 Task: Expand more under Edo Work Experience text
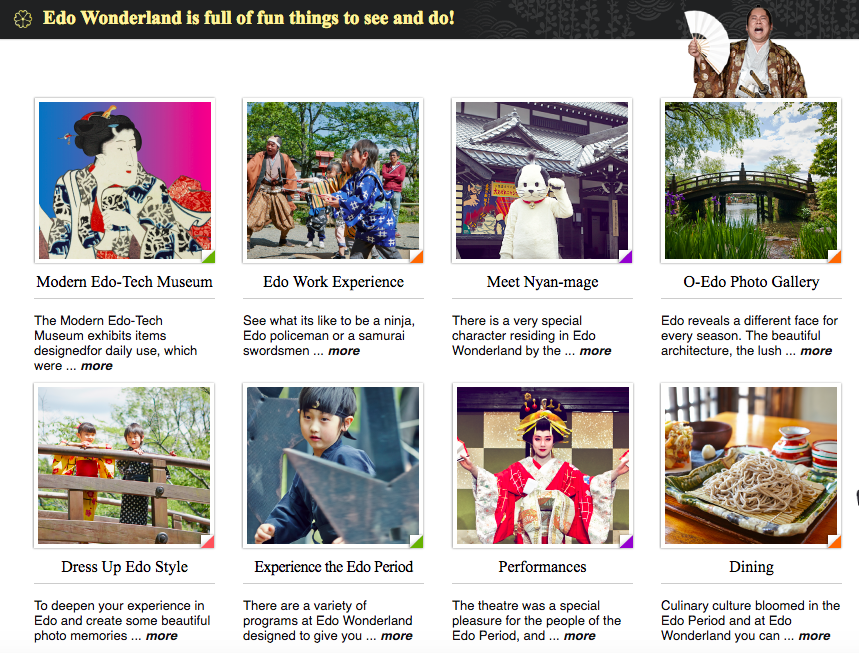[x=344, y=351]
